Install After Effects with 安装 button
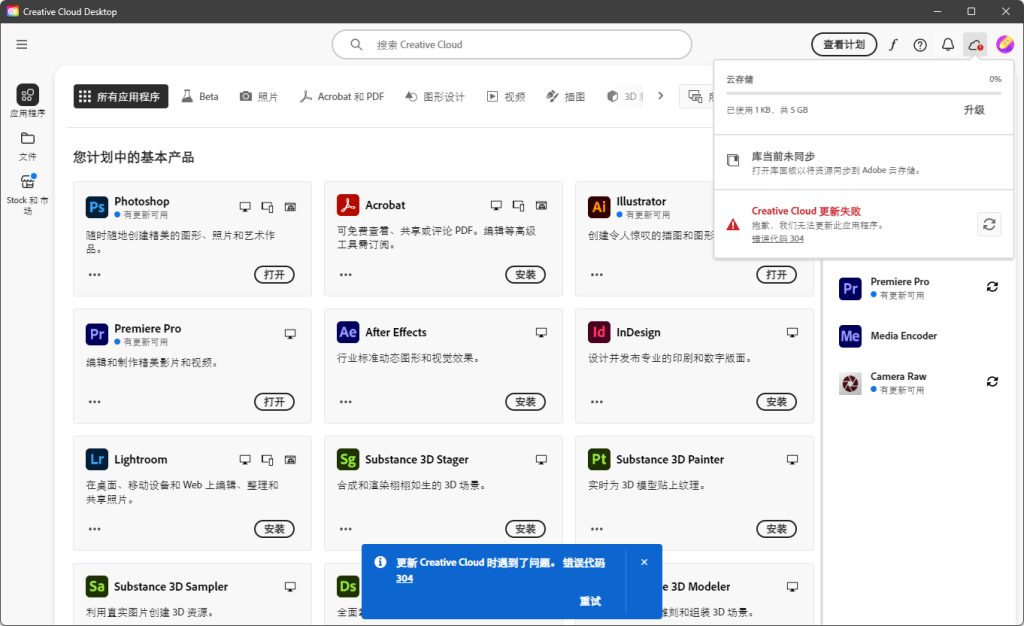1024x626 pixels. pos(525,402)
